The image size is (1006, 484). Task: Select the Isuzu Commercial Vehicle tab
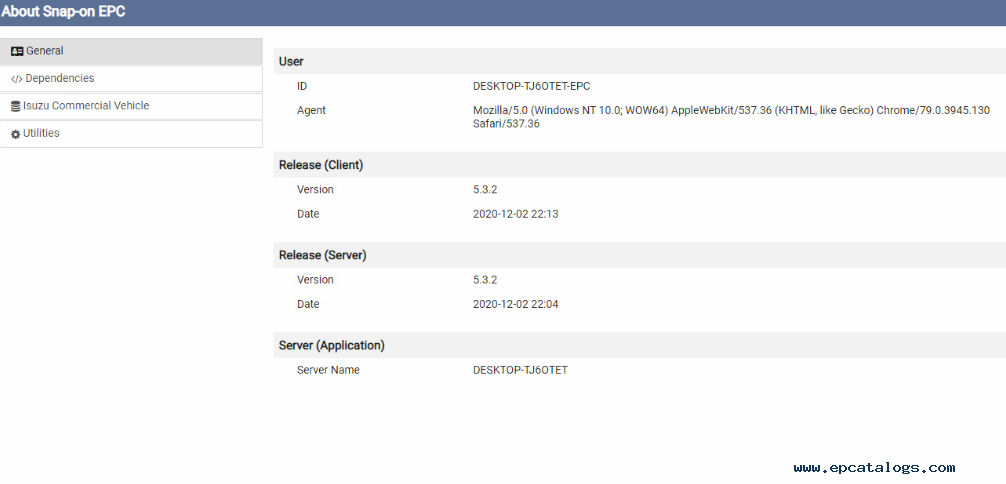click(x=131, y=106)
